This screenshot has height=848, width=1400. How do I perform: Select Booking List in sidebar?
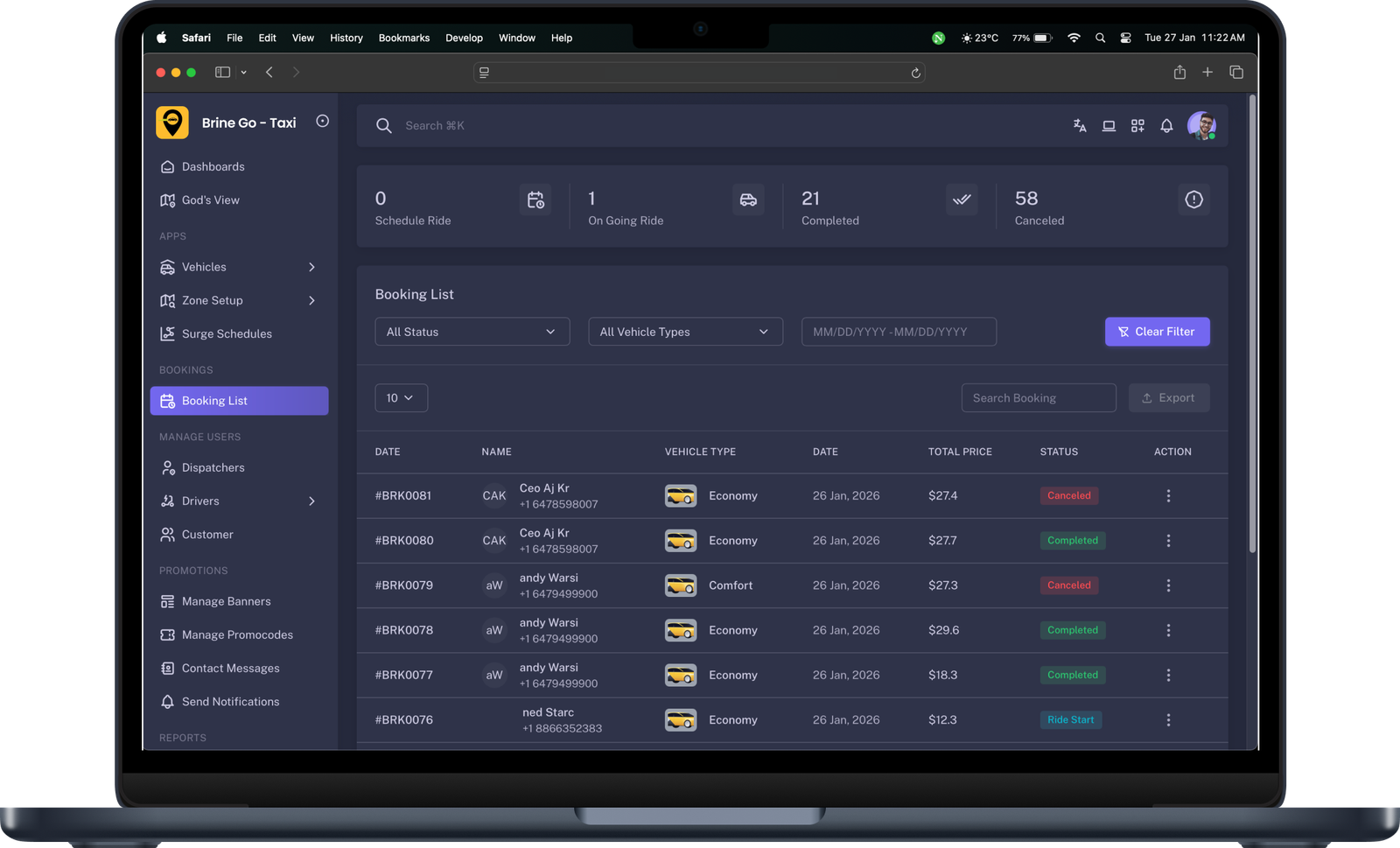(x=240, y=401)
